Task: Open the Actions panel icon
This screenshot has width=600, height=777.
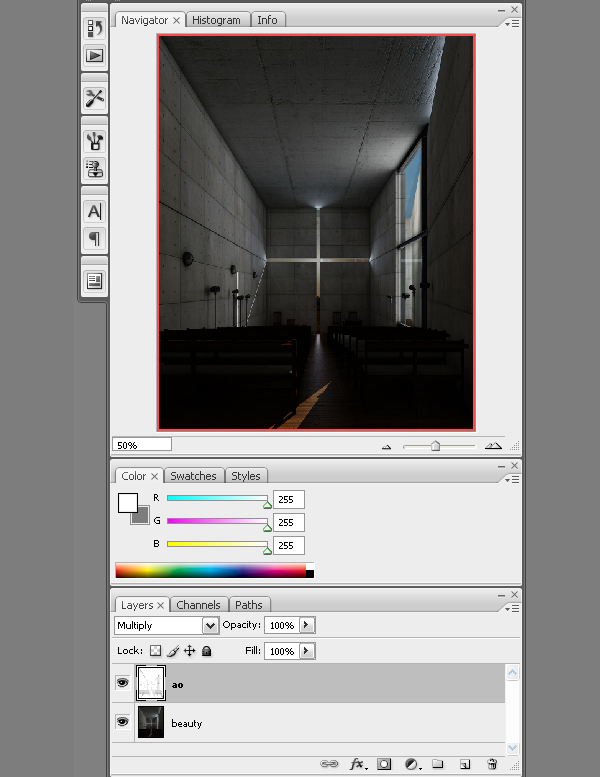Action: [x=94, y=56]
